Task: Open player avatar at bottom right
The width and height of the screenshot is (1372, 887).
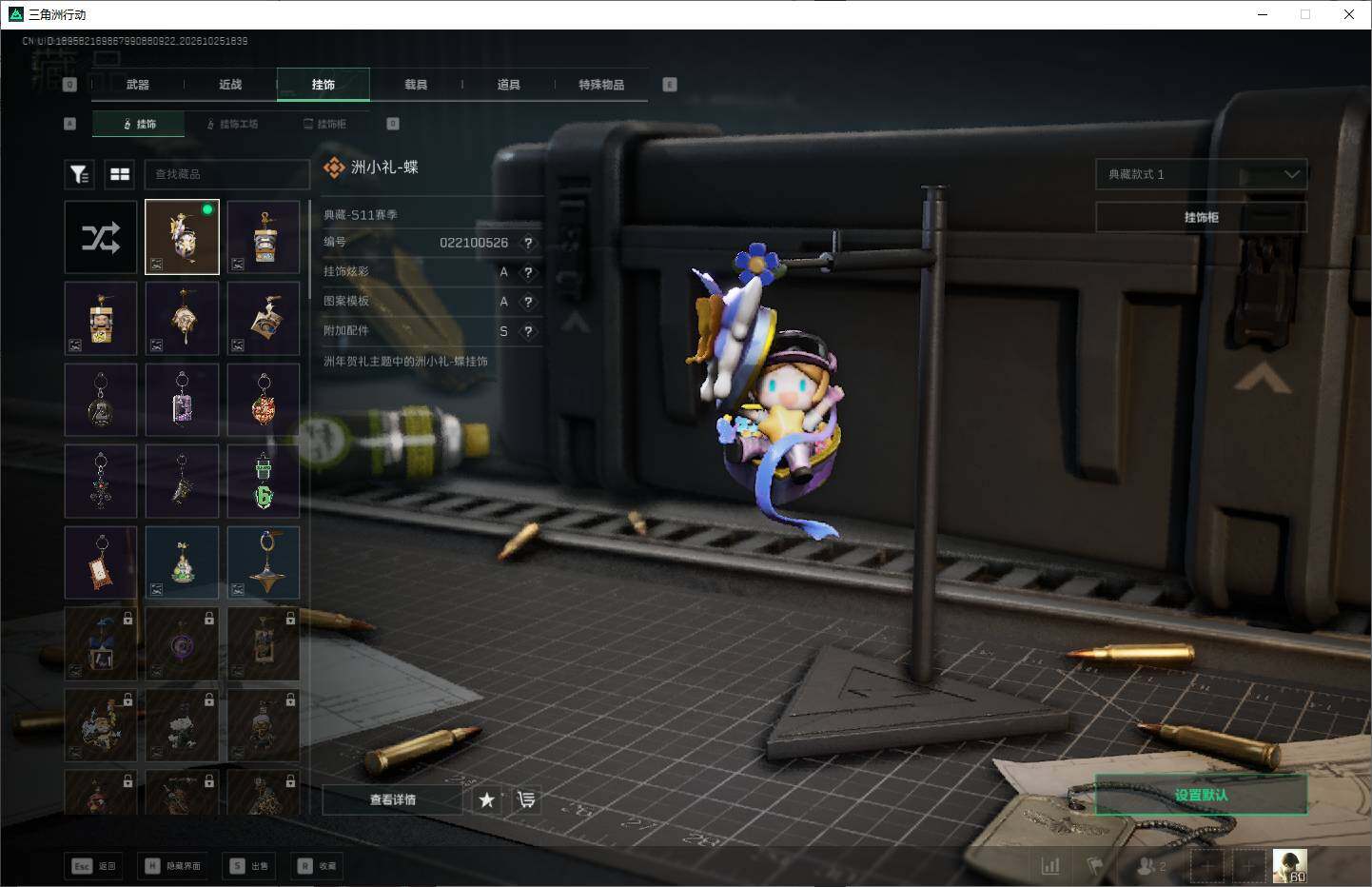Action: pos(1290,865)
